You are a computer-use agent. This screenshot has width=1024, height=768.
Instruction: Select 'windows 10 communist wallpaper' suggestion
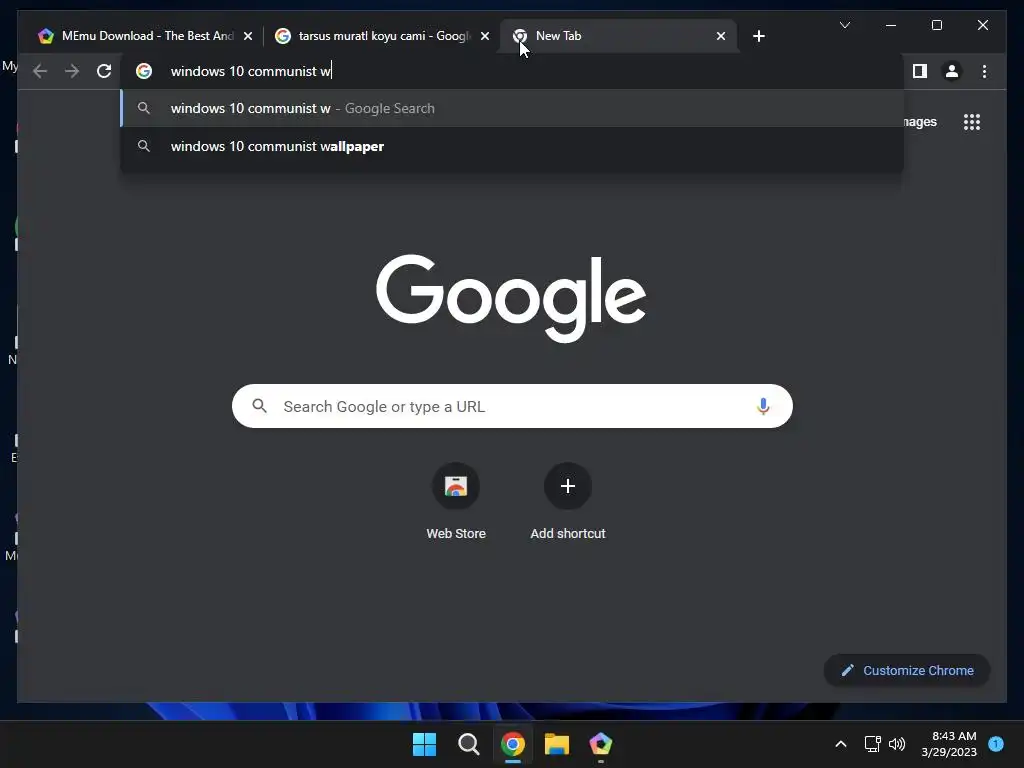tap(512, 146)
